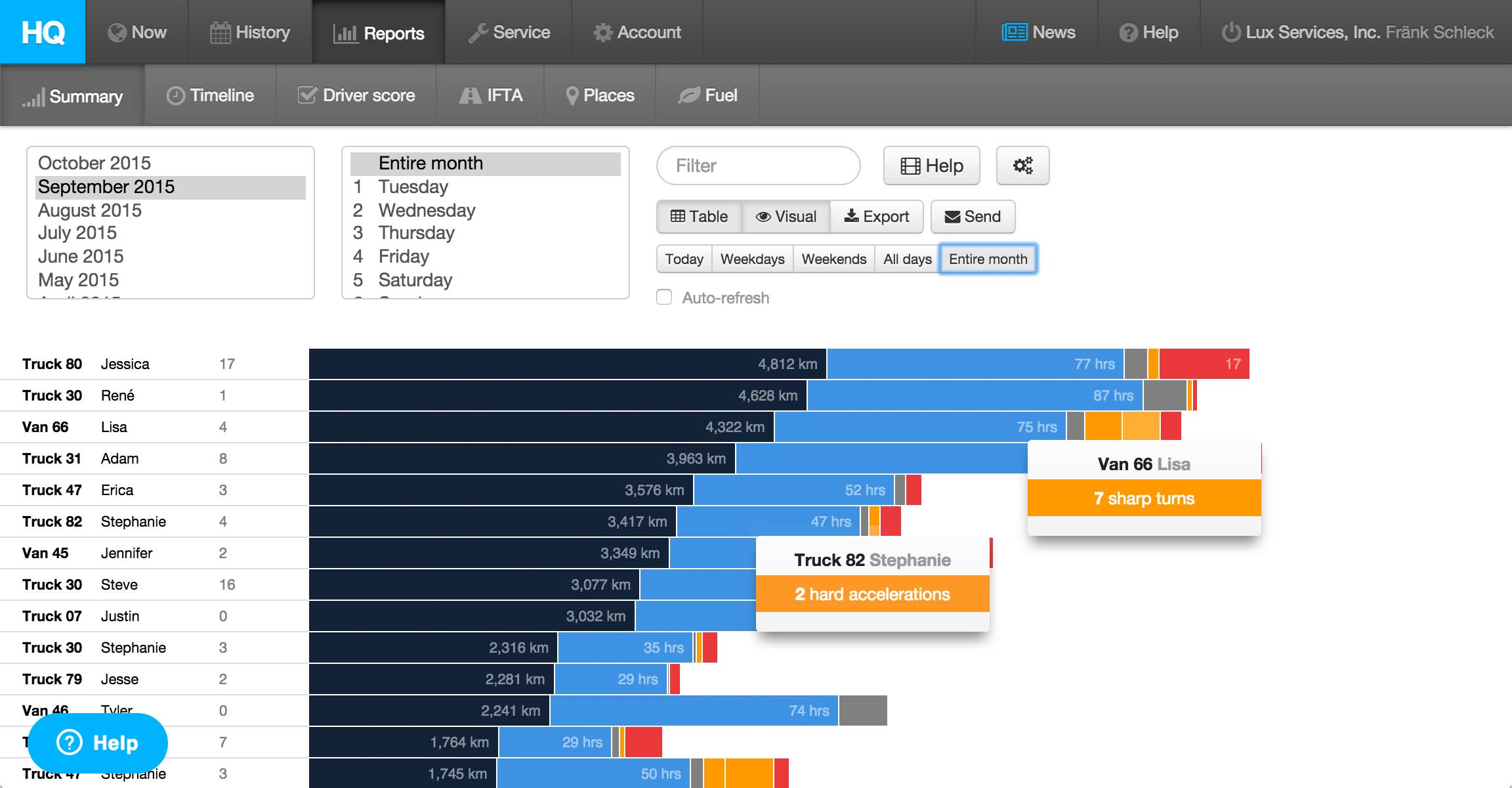
Task: Select October 2015 month entry
Action: 94,163
